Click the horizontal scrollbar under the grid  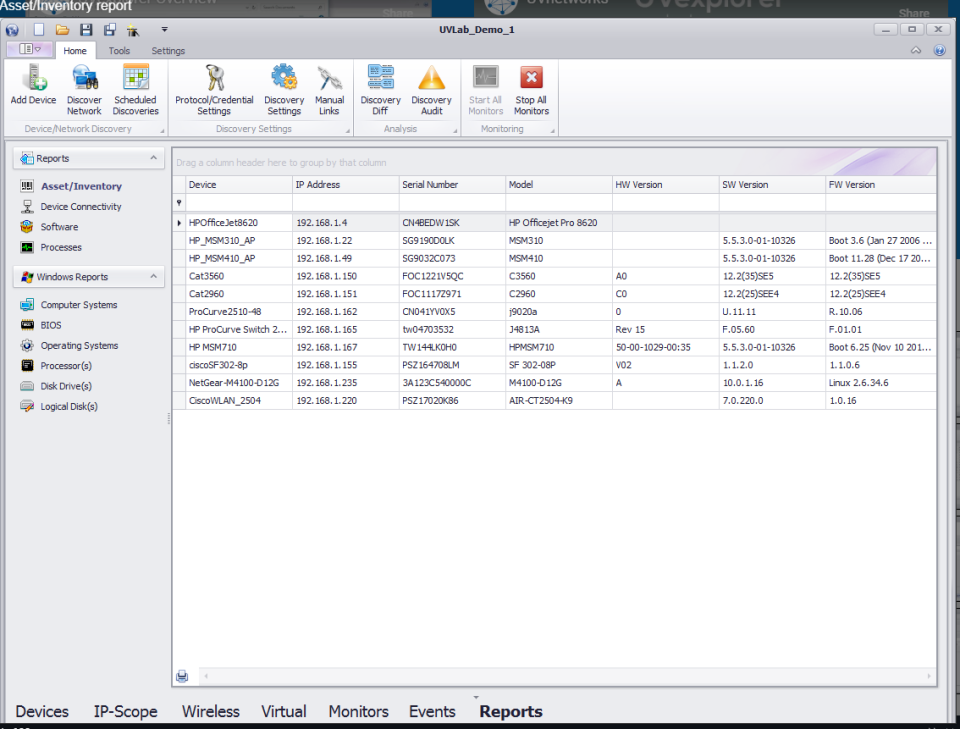click(560, 677)
